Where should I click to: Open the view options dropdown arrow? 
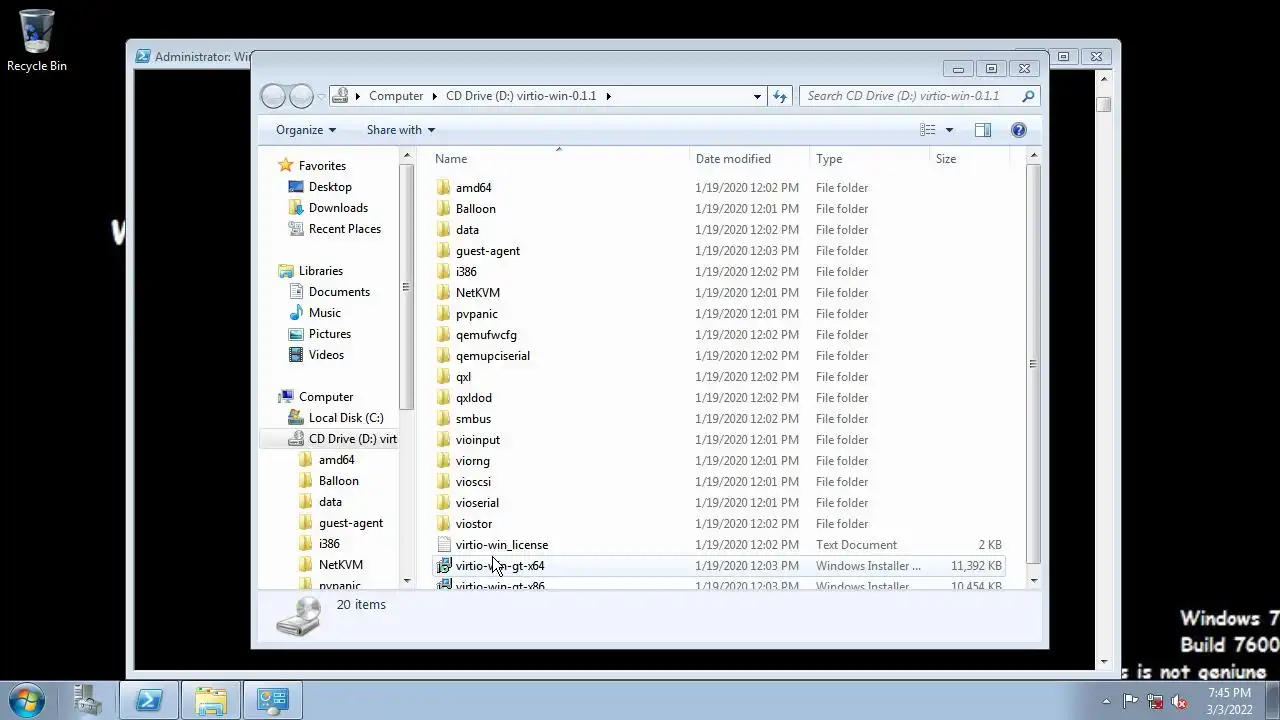(x=949, y=130)
